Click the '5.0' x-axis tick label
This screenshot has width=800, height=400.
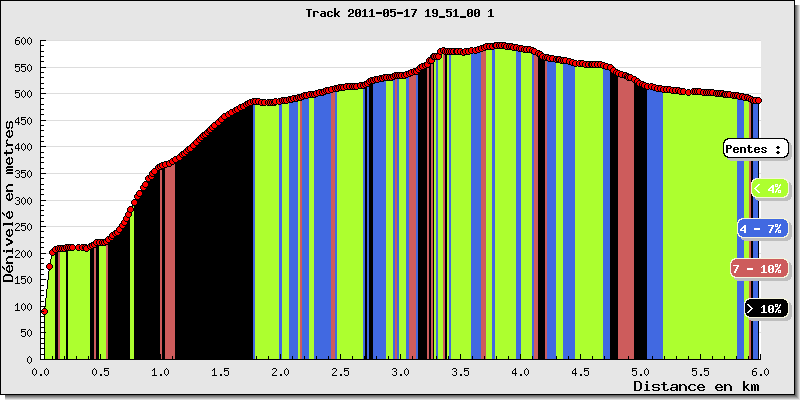point(640,371)
